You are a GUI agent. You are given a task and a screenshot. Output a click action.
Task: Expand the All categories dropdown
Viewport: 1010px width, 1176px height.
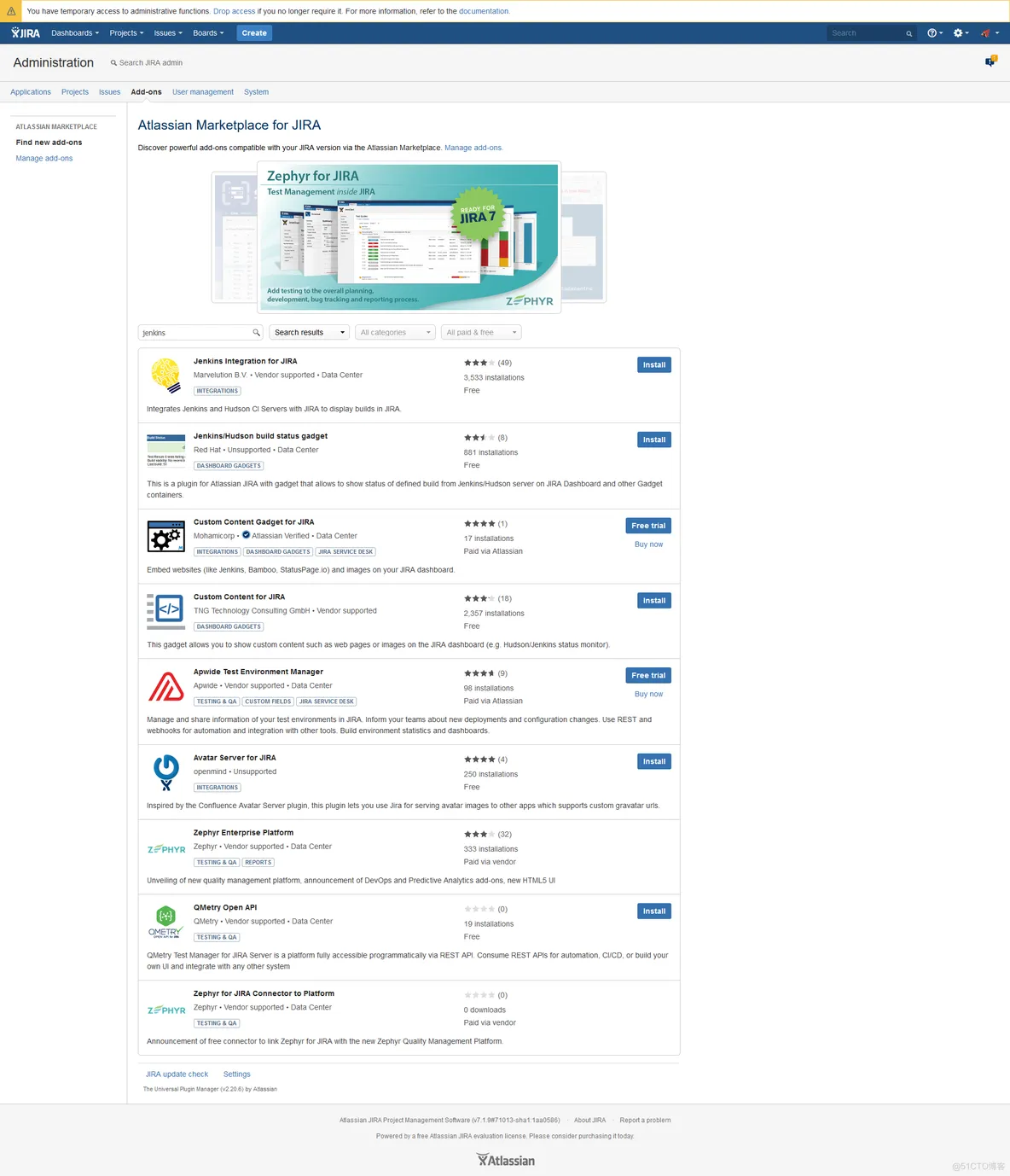tap(395, 333)
